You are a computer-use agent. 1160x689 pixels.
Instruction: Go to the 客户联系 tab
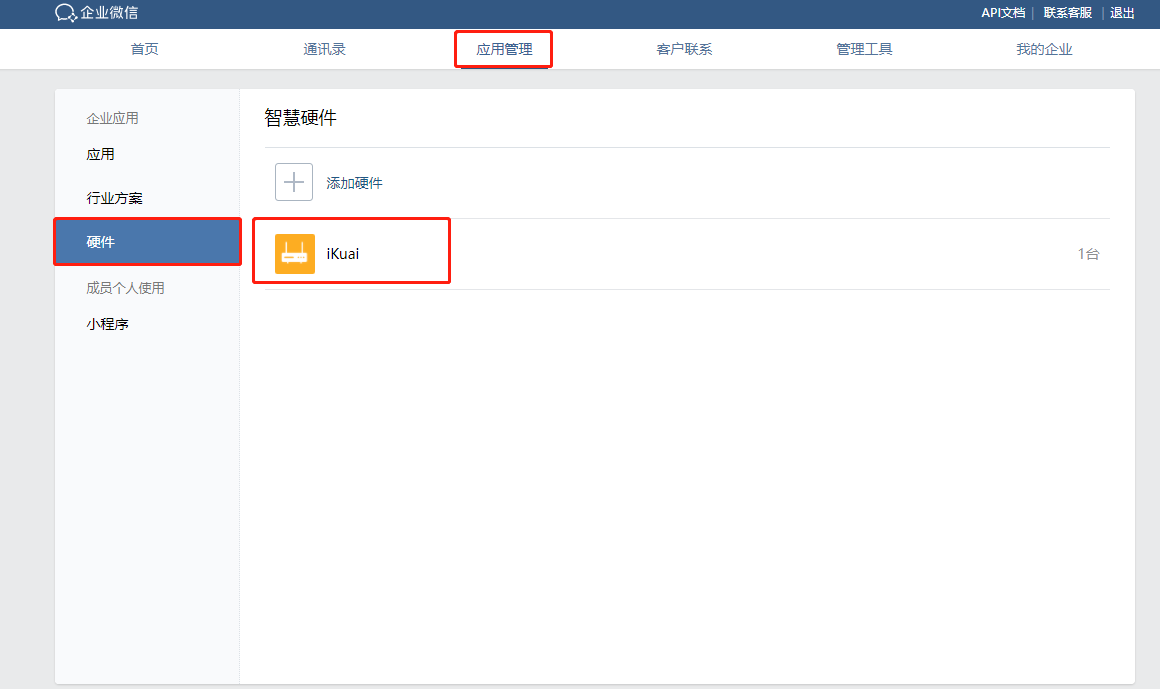coord(684,50)
